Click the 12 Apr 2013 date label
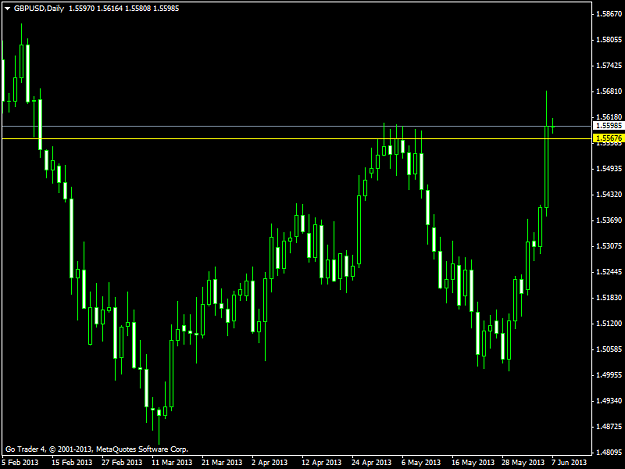 (321, 462)
